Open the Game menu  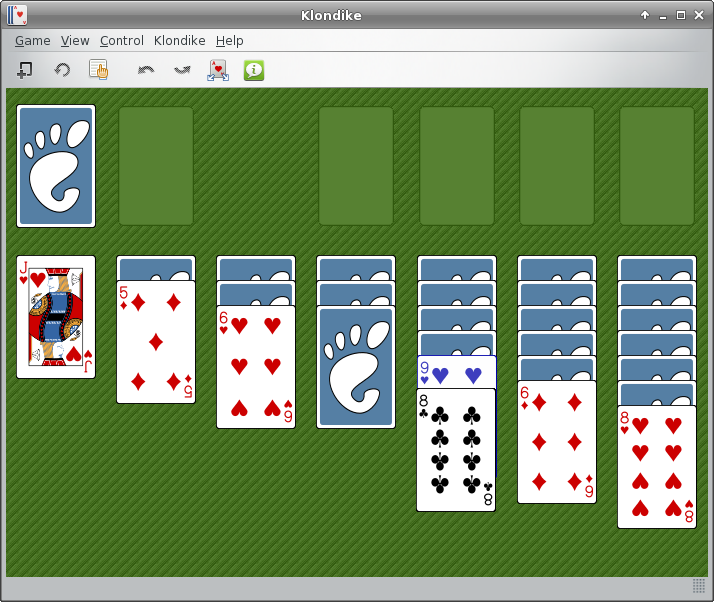point(33,41)
